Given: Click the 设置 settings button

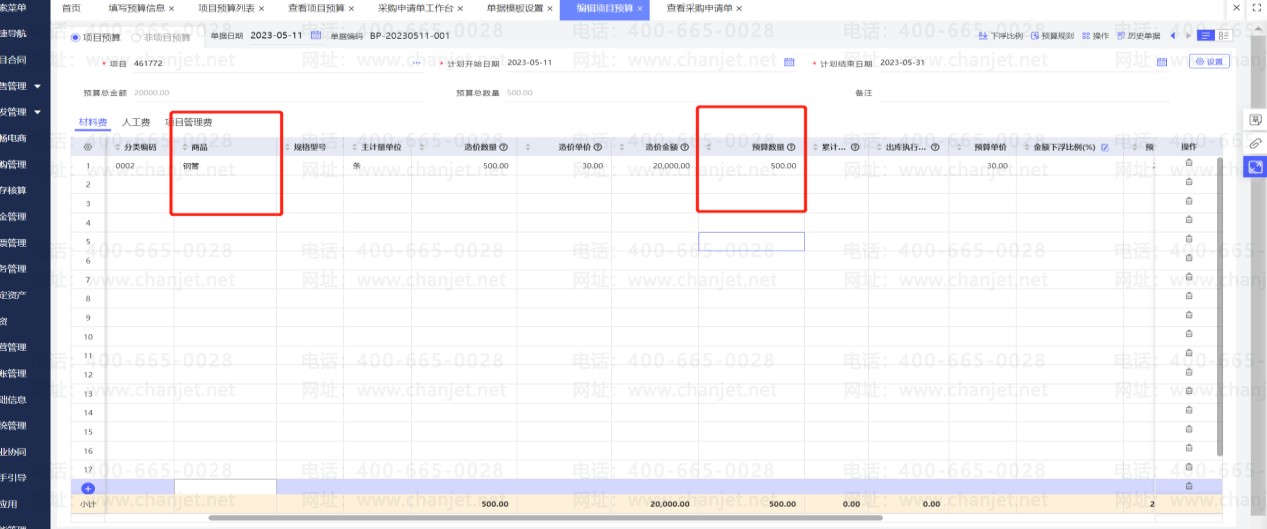Looking at the screenshot, I should coord(1209,62).
